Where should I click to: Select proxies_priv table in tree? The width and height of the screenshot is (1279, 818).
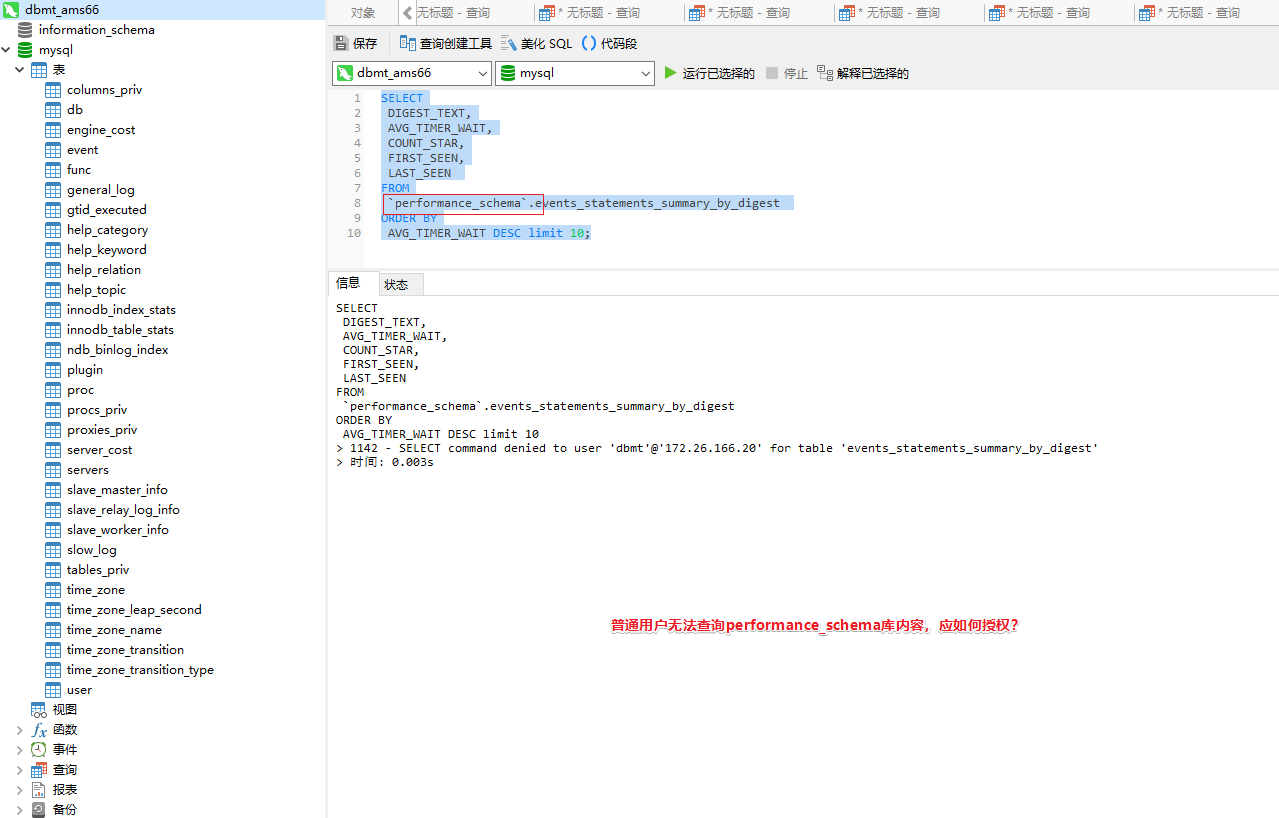pos(102,430)
